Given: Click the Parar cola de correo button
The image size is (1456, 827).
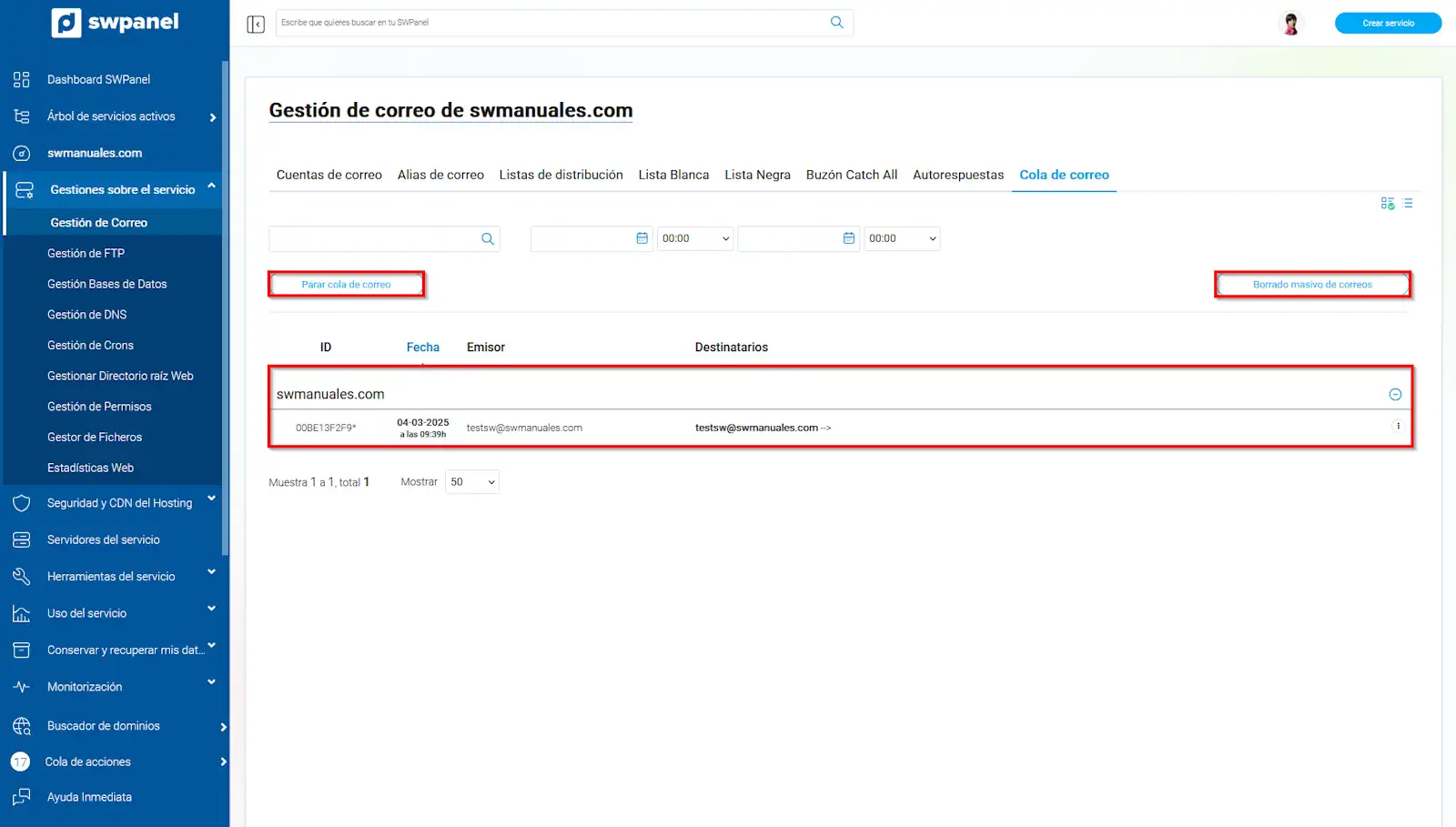Looking at the screenshot, I should pos(346,285).
